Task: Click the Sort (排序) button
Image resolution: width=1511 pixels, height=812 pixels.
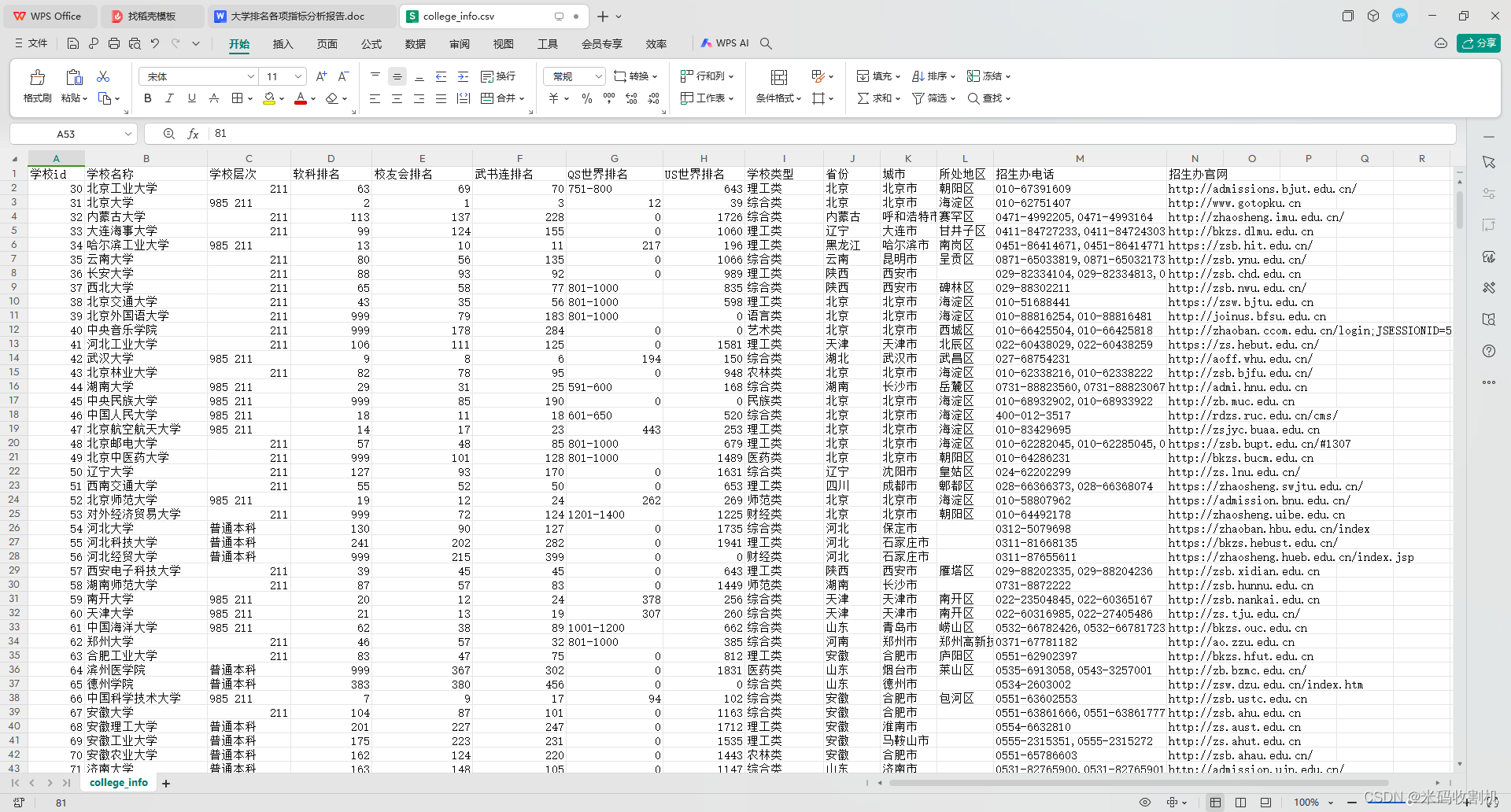Action: [x=933, y=76]
